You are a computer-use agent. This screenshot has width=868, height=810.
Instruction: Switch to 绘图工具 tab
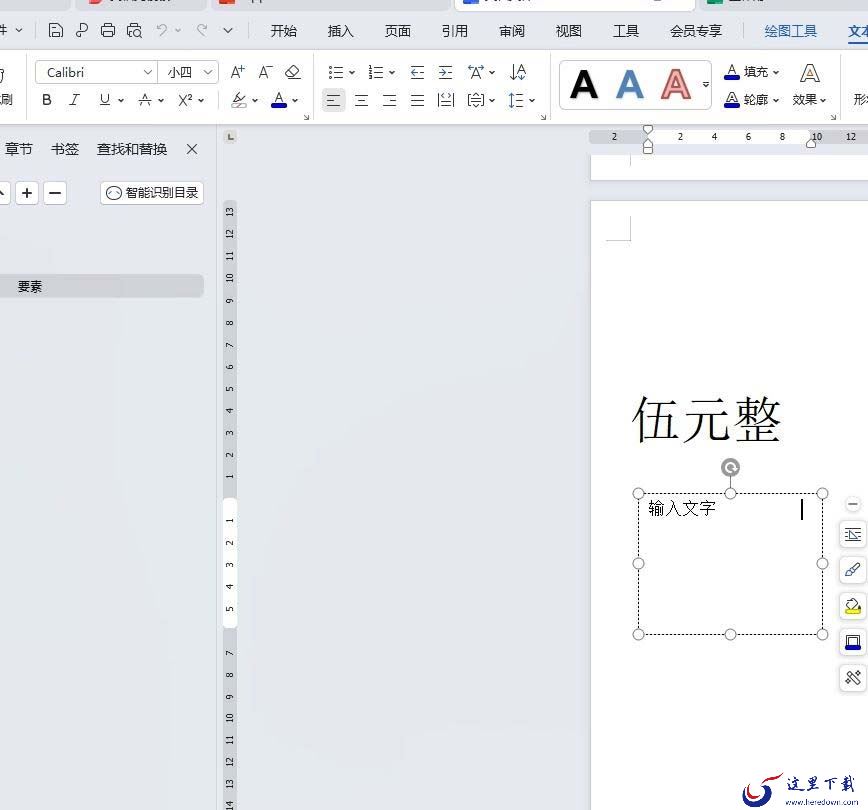coord(790,31)
